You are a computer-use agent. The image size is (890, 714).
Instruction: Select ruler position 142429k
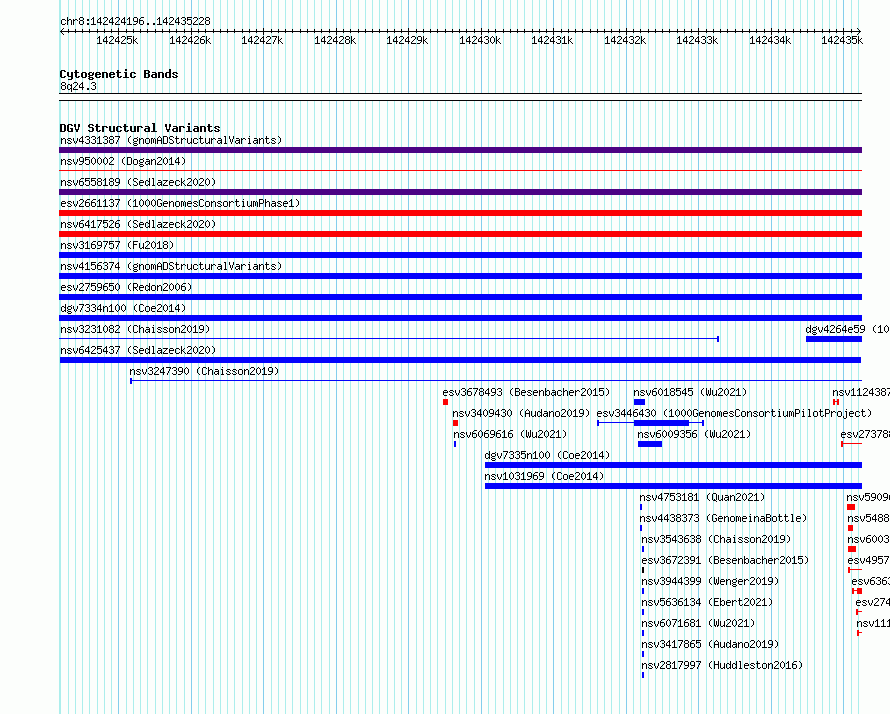tap(407, 40)
